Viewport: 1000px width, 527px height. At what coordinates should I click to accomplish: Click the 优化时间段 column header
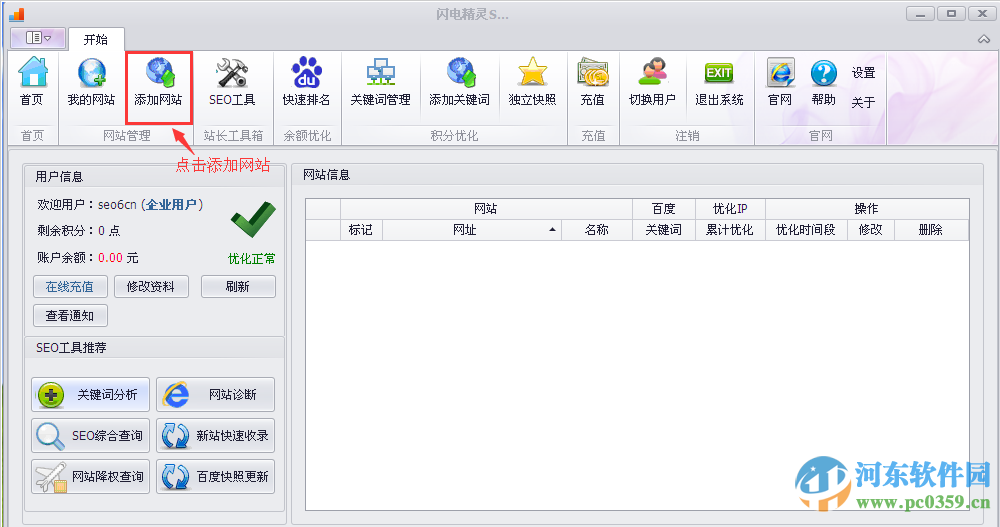pos(806,230)
